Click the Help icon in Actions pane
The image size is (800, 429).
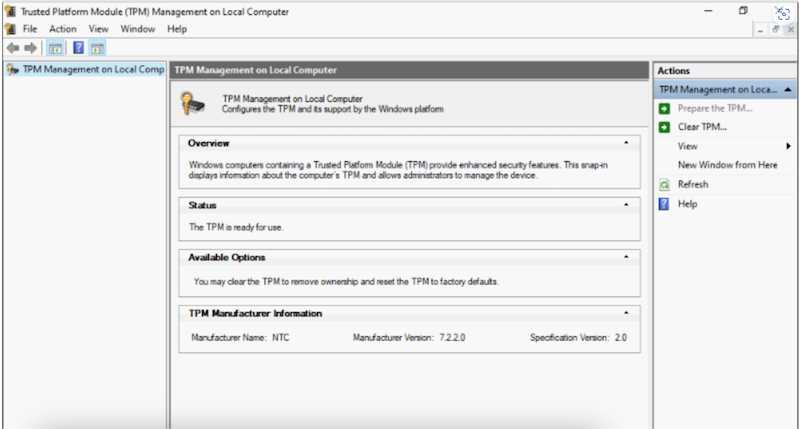(664, 204)
